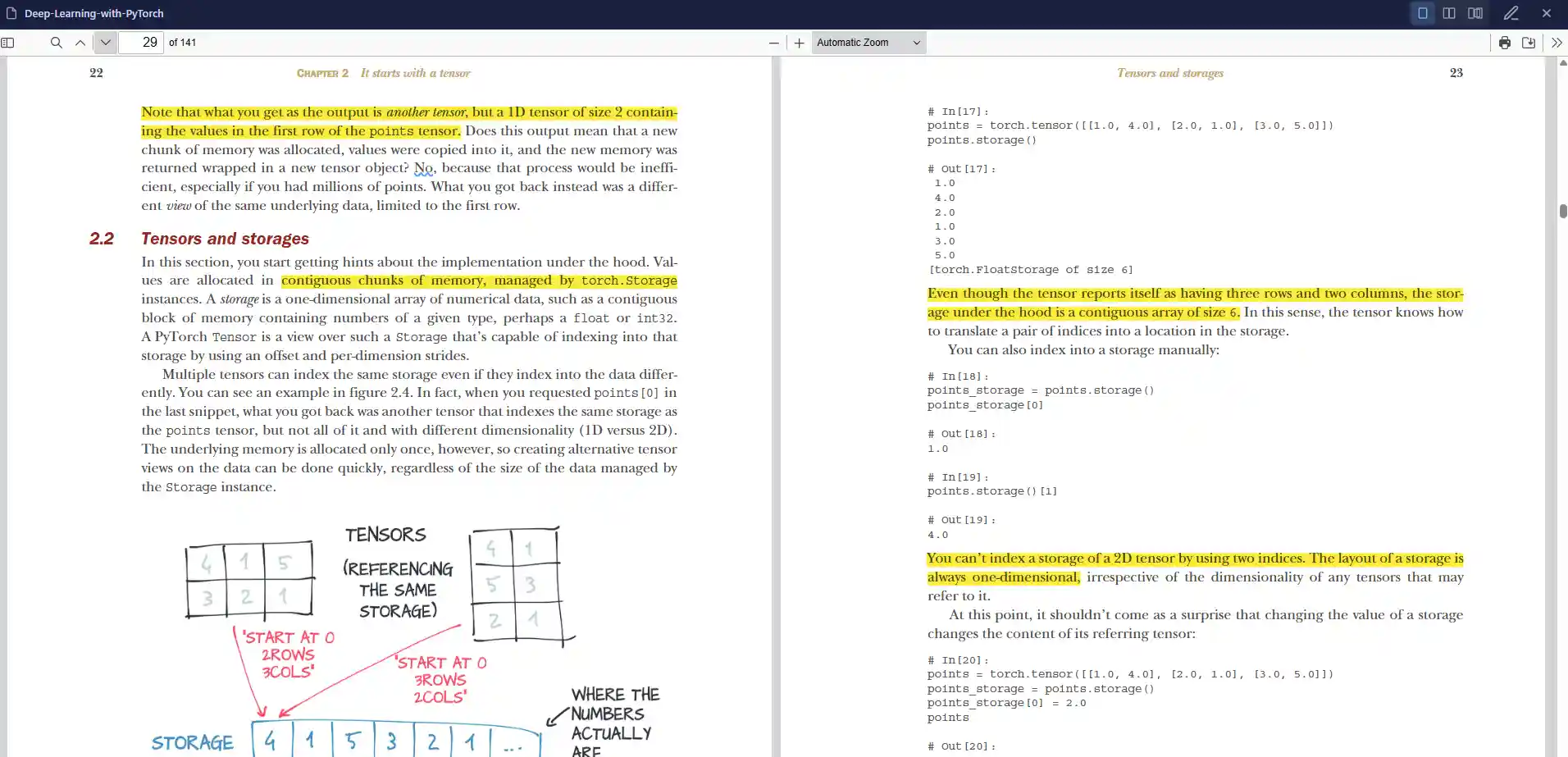This screenshot has width=1568, height=757.
Task: Click the red 'START AT 0 3ROWS 2COLS' note
Action: 441,679
